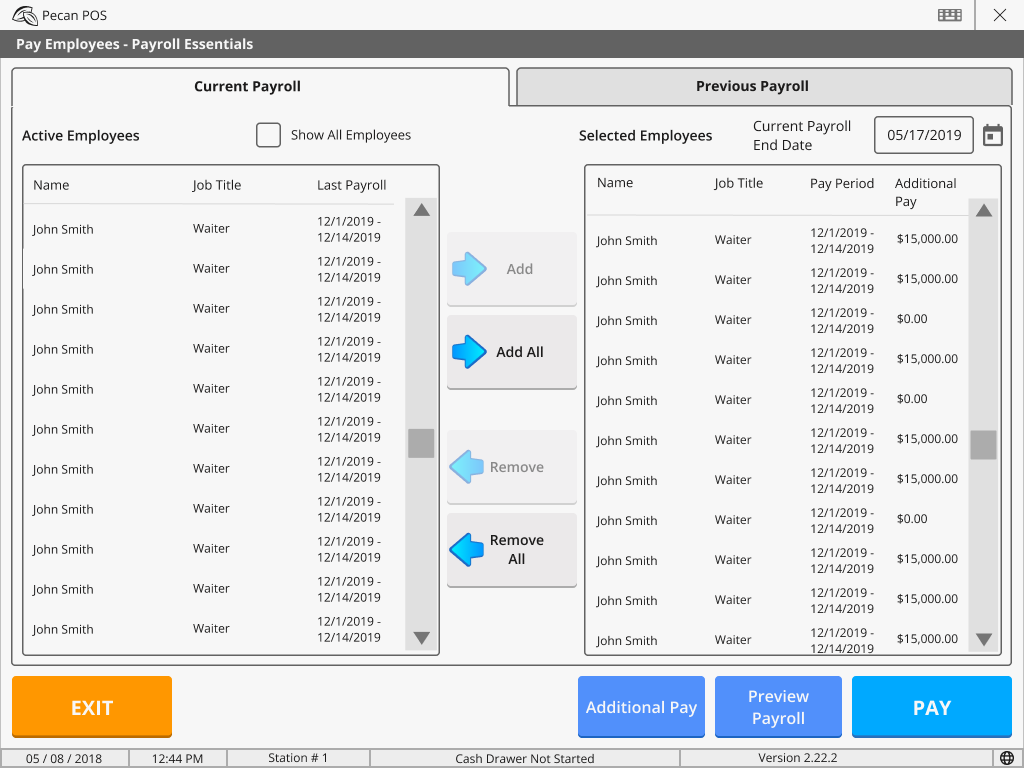Open the on-screen keyboard from the title bar

click(x=948, y=15)
